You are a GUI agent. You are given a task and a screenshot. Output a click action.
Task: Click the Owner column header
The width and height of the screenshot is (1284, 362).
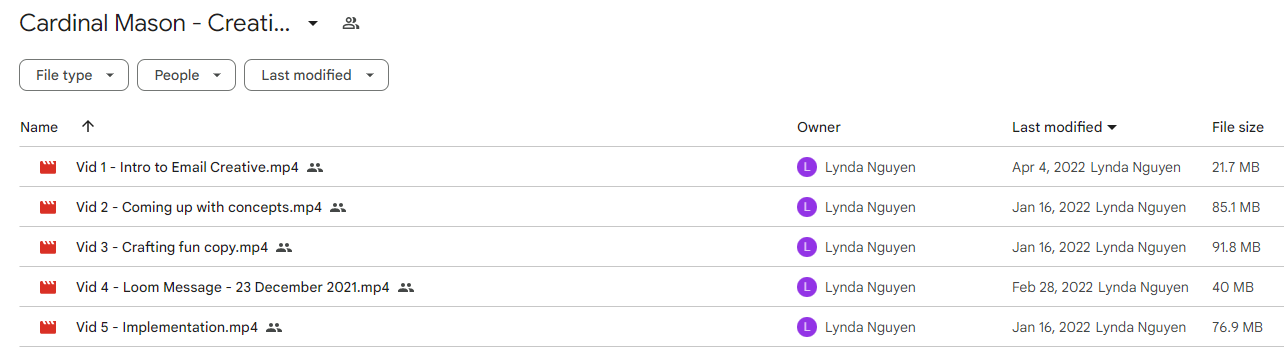pos(819,127)
